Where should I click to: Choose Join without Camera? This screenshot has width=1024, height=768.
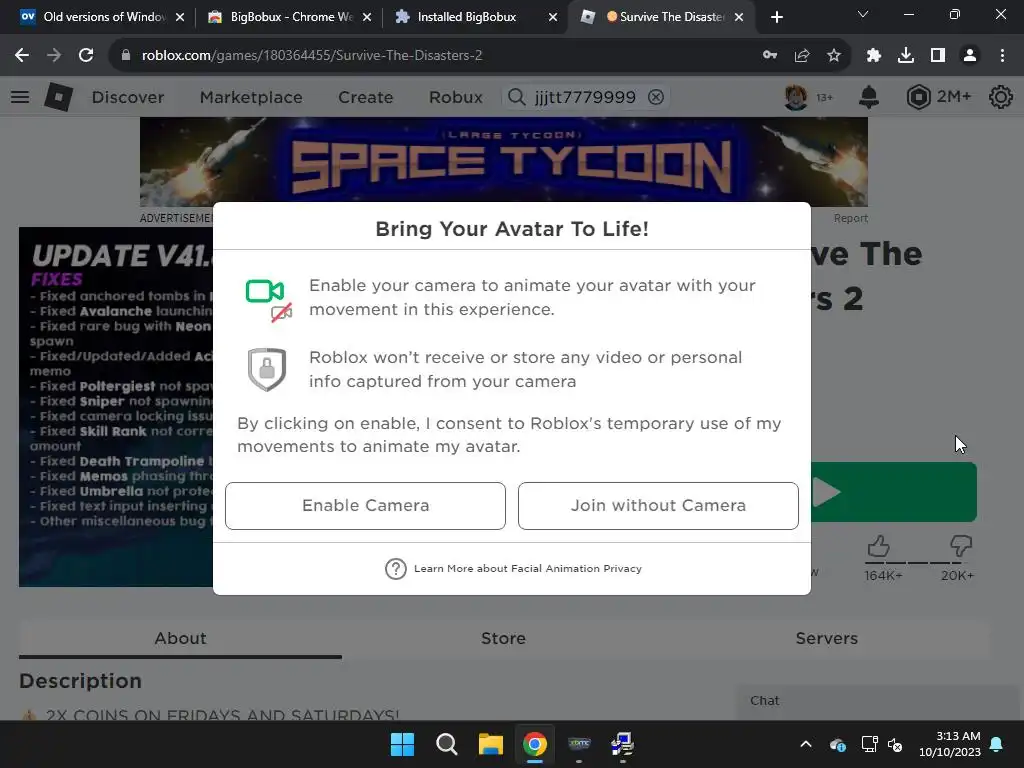click(x=658, y=505)
